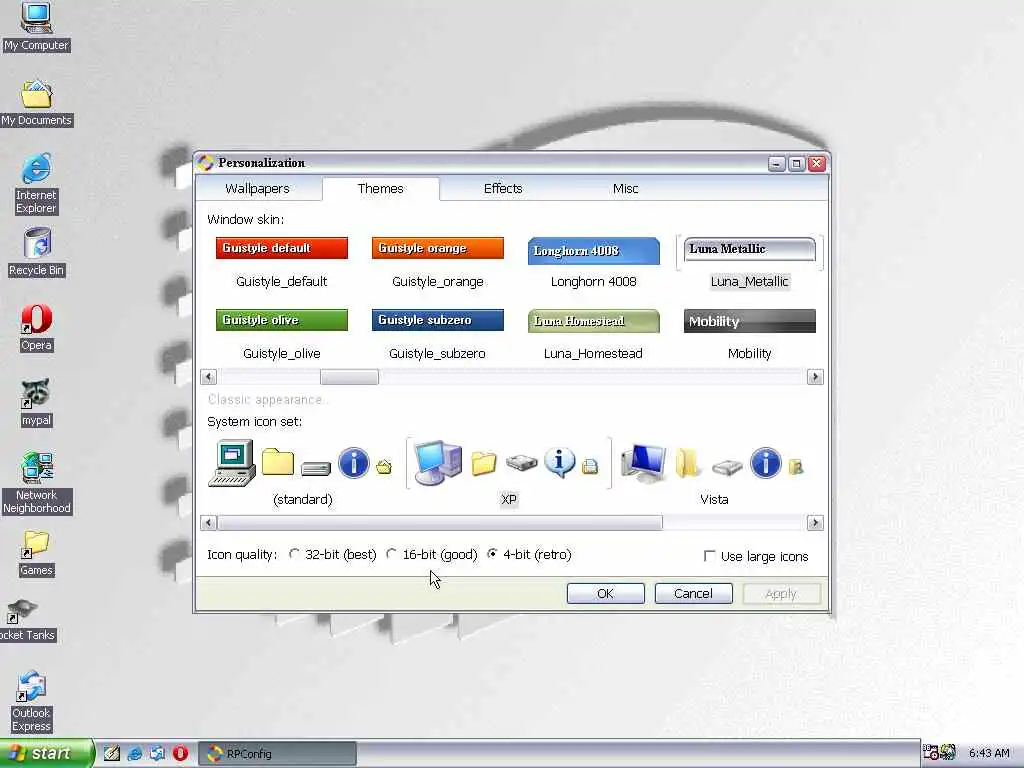Click the Luna_Metallic skin name label
The image size is (1024, 768).
[x=750, y=281]
